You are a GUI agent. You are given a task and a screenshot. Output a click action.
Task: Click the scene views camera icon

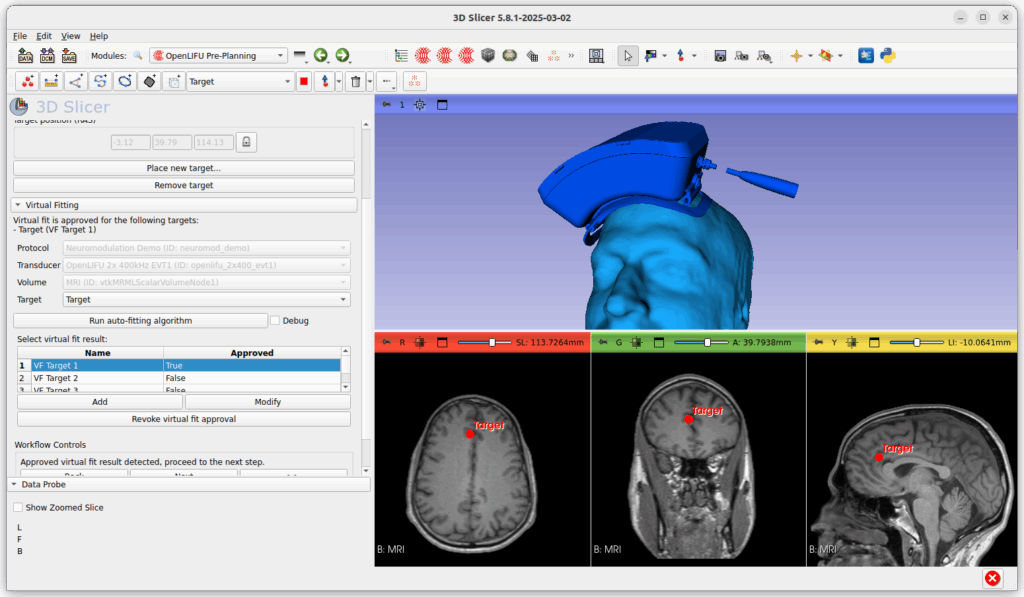(x=741, y=56)
